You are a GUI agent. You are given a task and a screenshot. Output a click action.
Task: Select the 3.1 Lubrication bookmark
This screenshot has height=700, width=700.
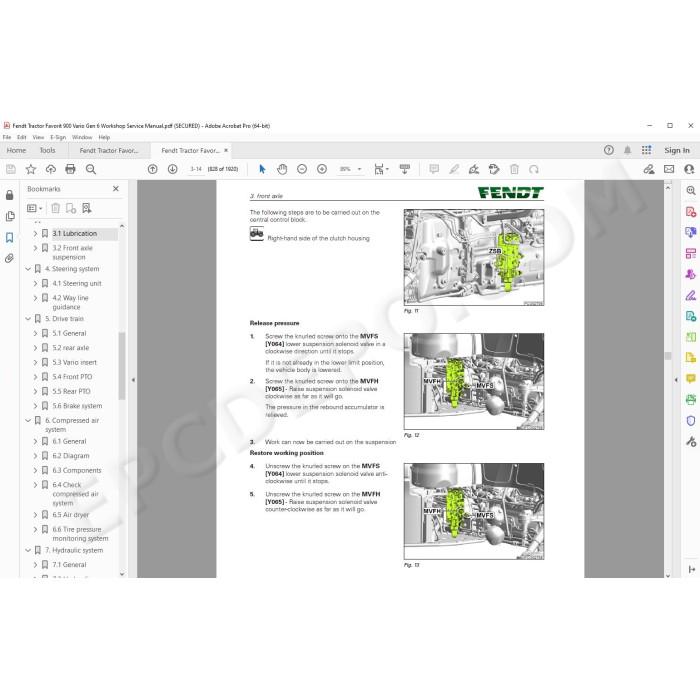click(75, 233)
